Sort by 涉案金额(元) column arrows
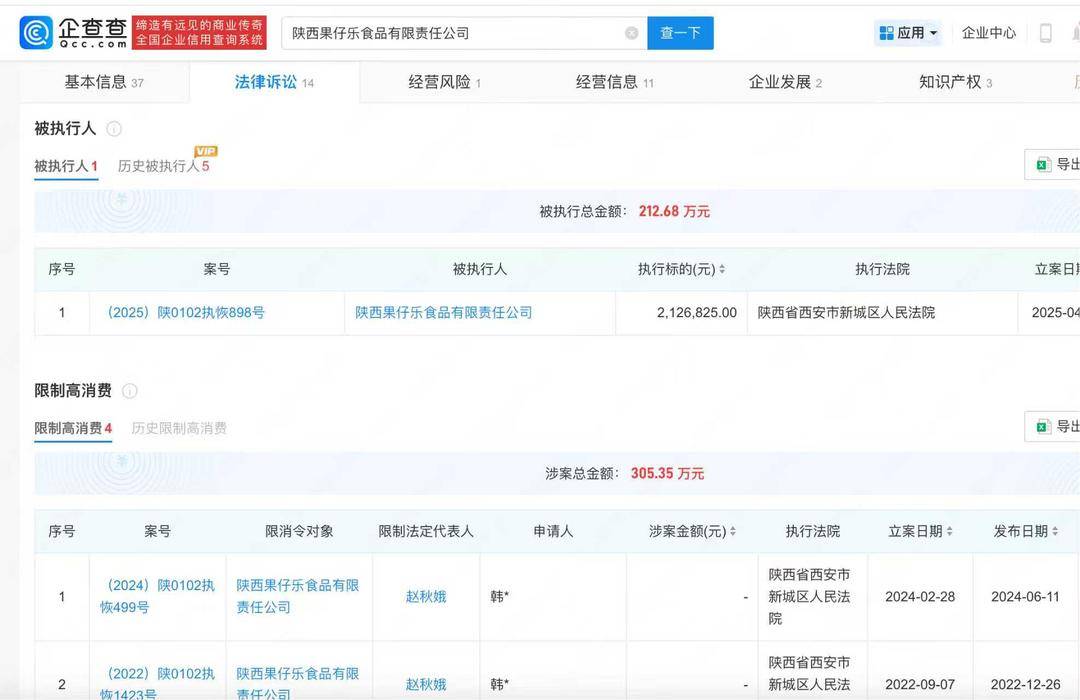This screenshot has height=700, width=1080. (x=733, y=531)
